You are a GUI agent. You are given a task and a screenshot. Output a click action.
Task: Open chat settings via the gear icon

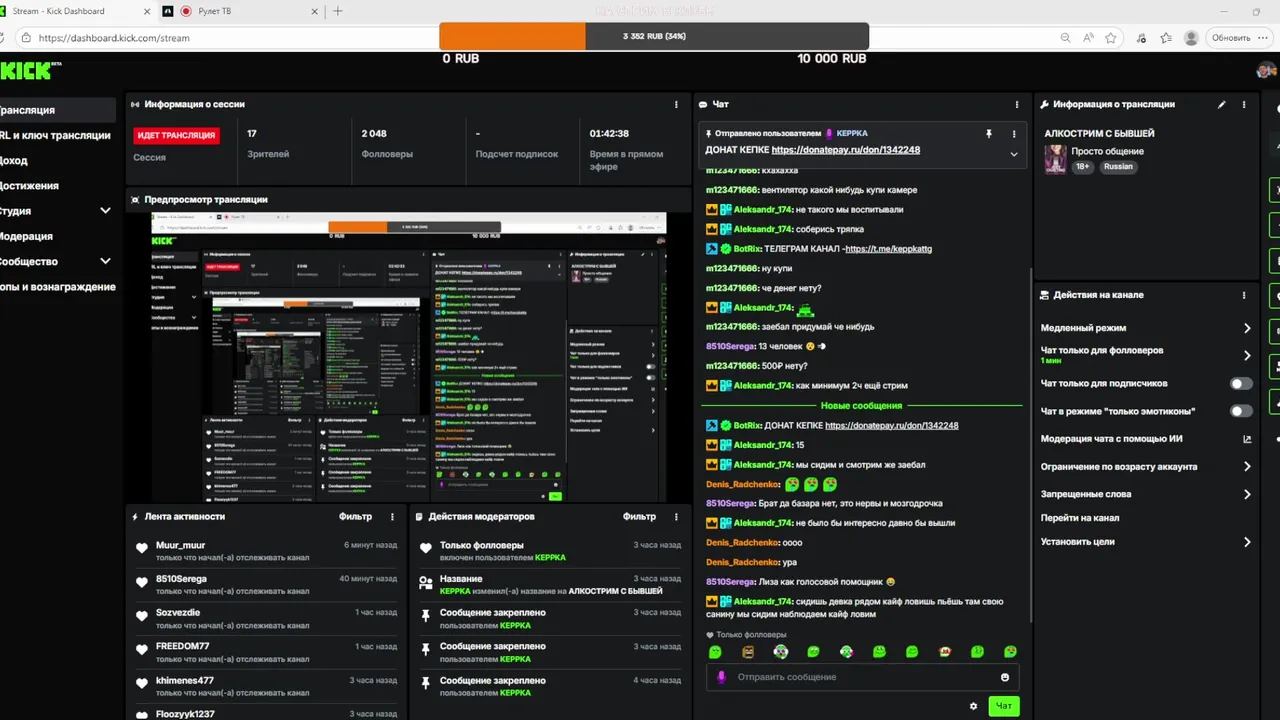point(973,706)
